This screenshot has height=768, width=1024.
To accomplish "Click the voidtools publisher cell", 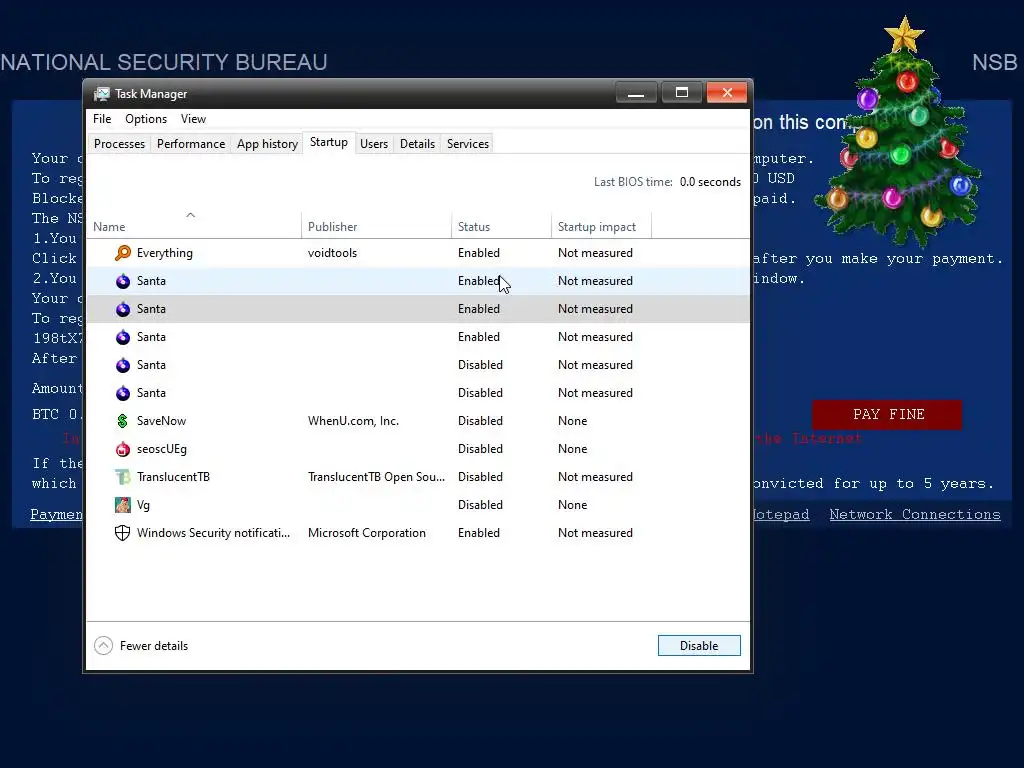I will coord(332,253).
